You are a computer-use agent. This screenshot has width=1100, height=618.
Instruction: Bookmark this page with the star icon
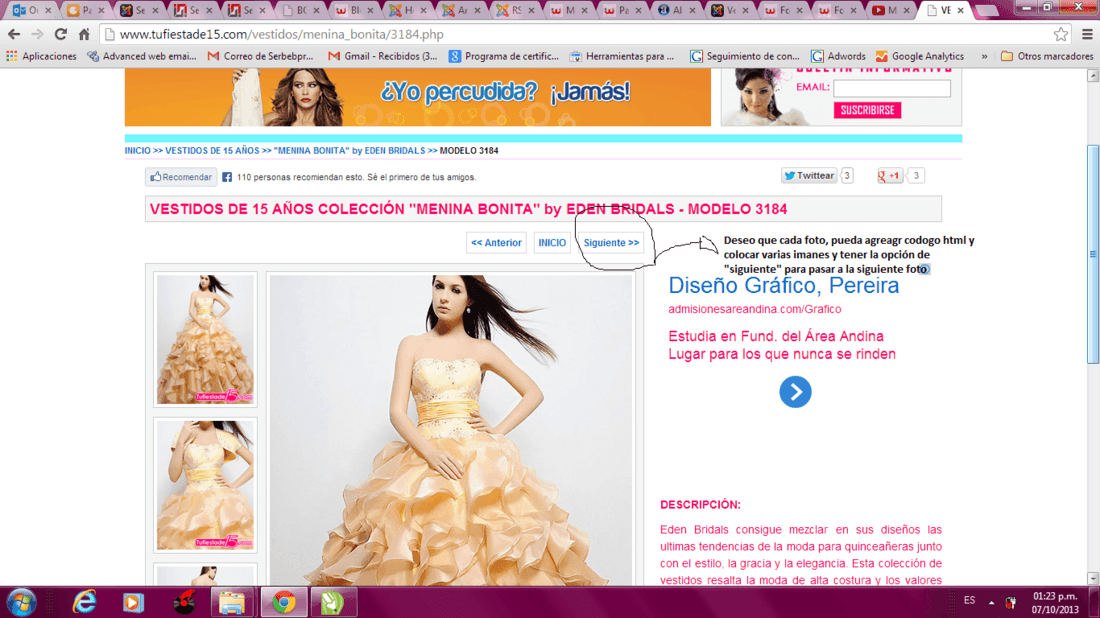(1061, 34)
